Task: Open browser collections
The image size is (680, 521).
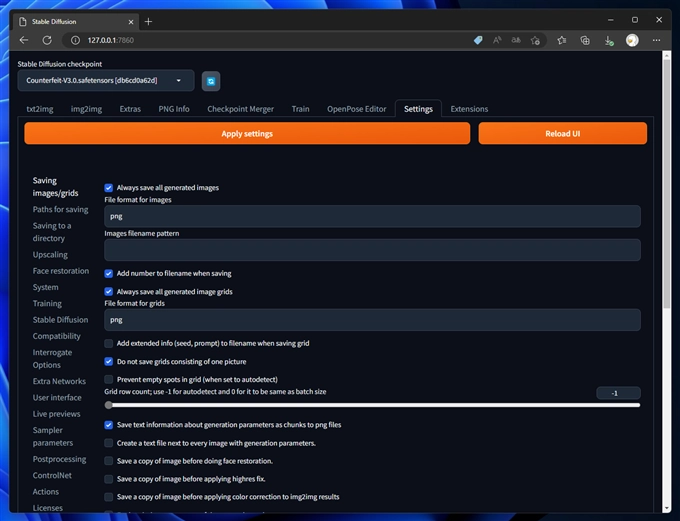Action: click(585, 40)
